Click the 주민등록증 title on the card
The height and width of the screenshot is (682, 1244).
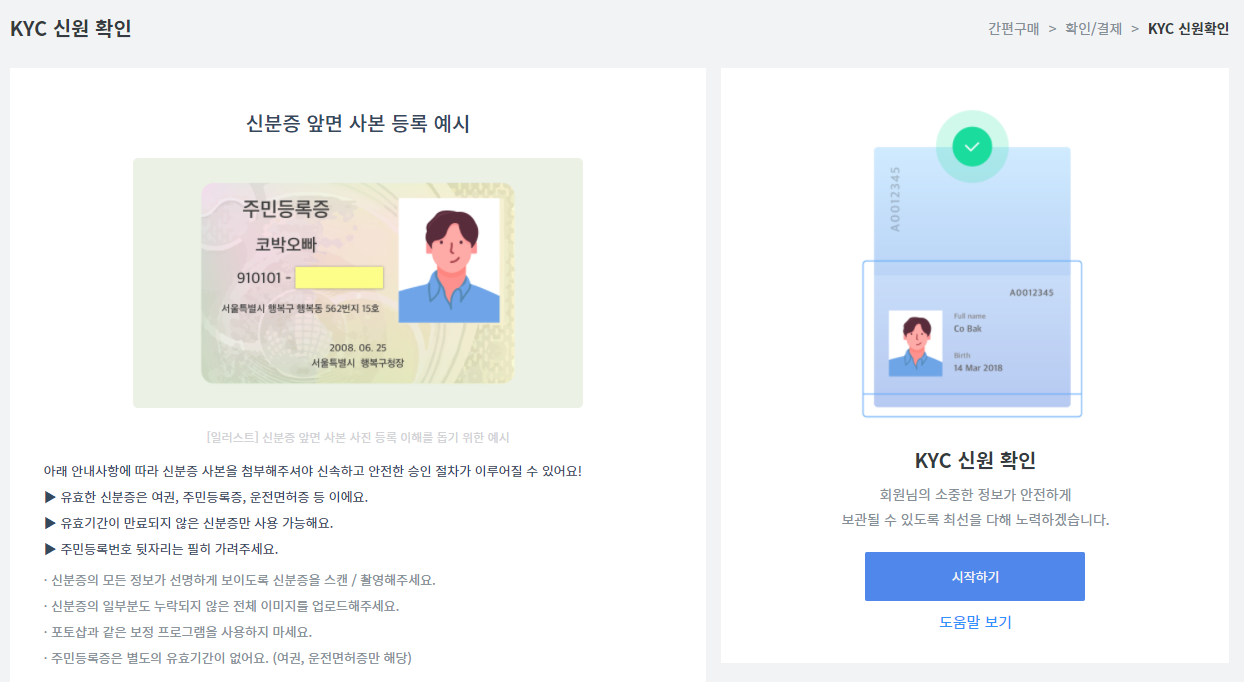[x=285, y=209]
